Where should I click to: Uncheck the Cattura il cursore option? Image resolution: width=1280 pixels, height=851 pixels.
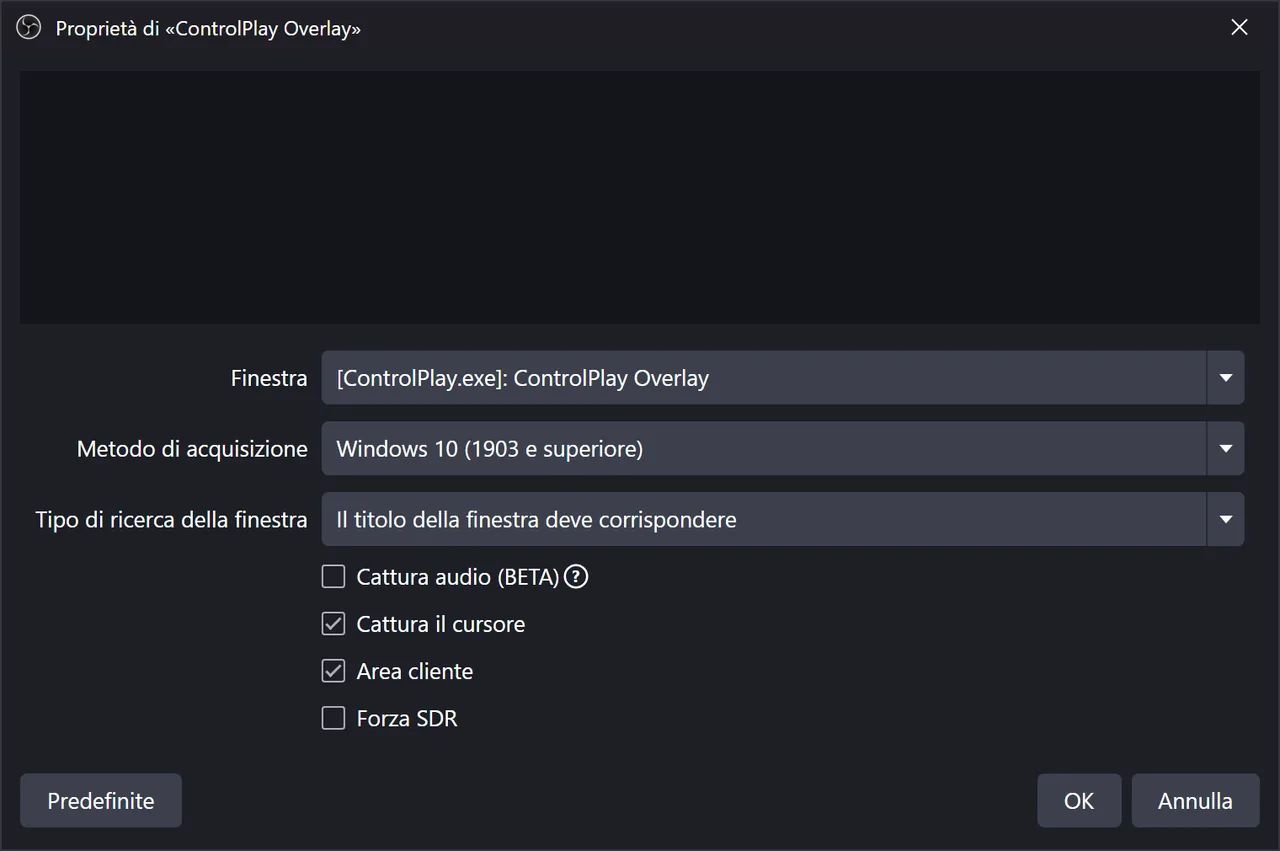point(333,624)
